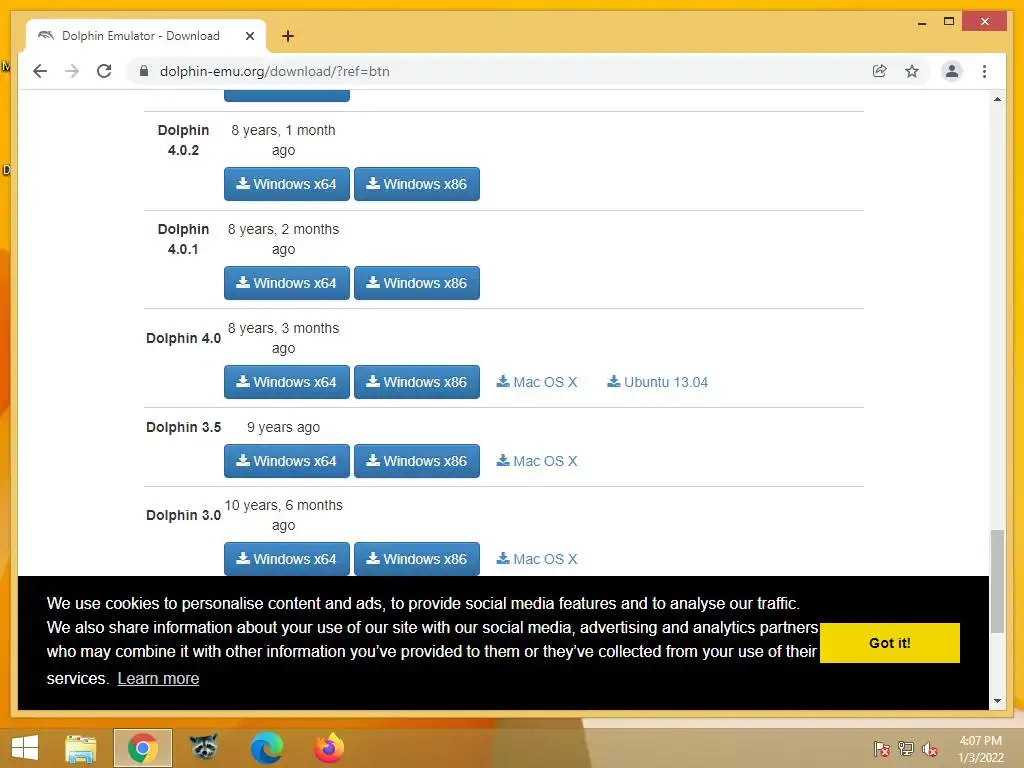Open File Explorer from taskbar
The height and width of the screenshot is (768, 1024).
[81, 748]
